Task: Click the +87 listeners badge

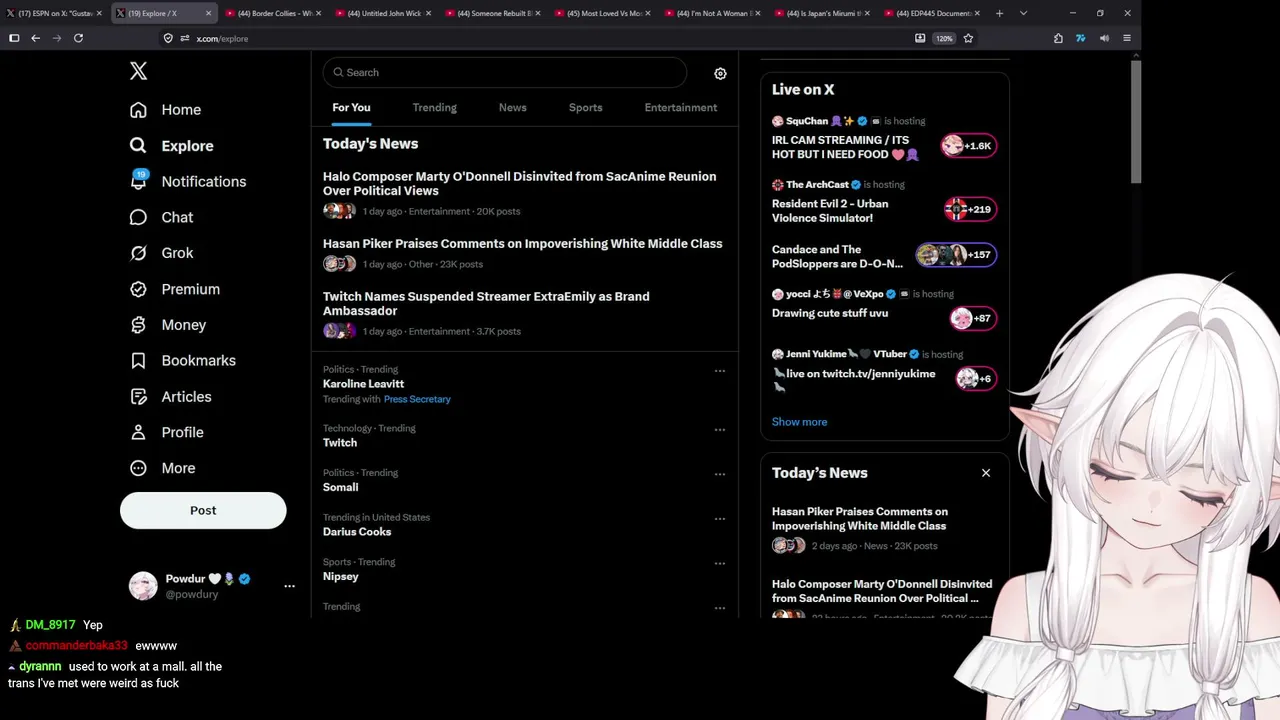Action: 972,319
